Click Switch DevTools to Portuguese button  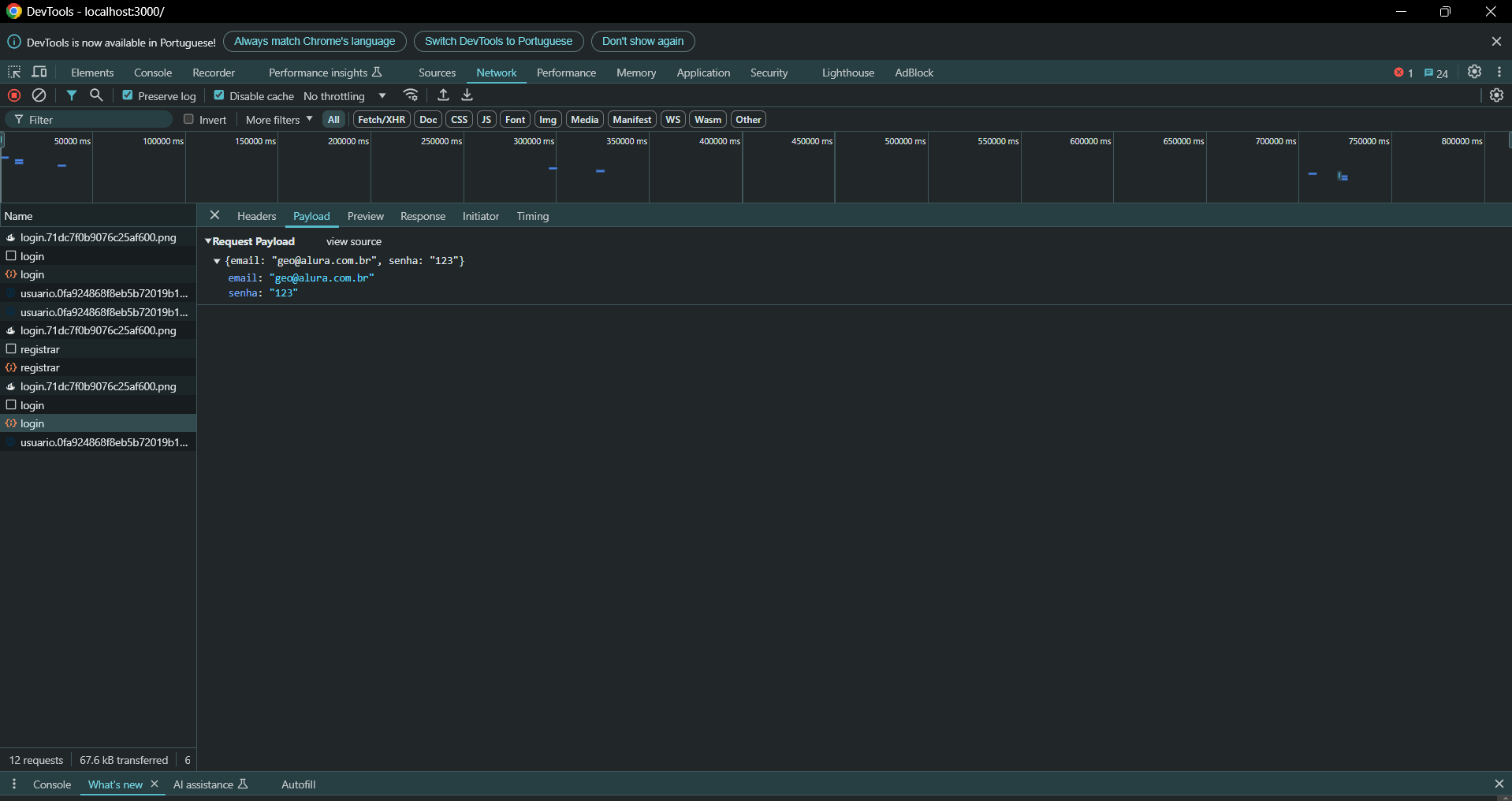[498, 41]
